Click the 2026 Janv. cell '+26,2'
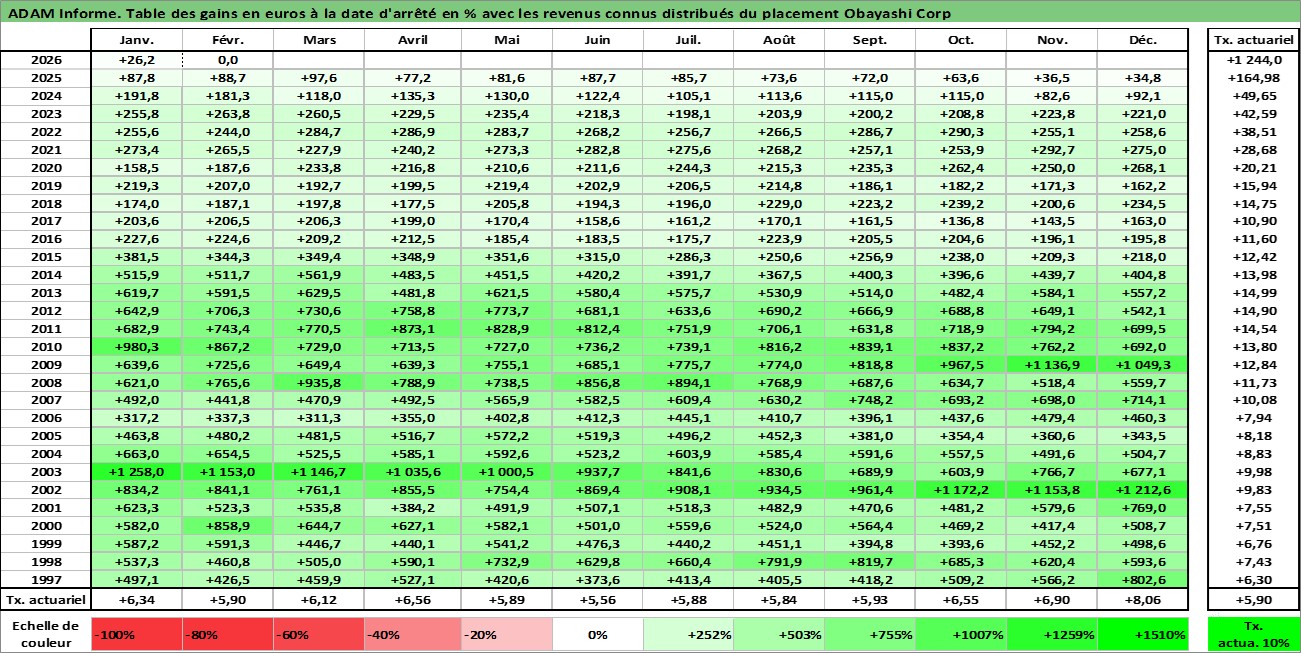1301x653 pixels. [136, 60]
